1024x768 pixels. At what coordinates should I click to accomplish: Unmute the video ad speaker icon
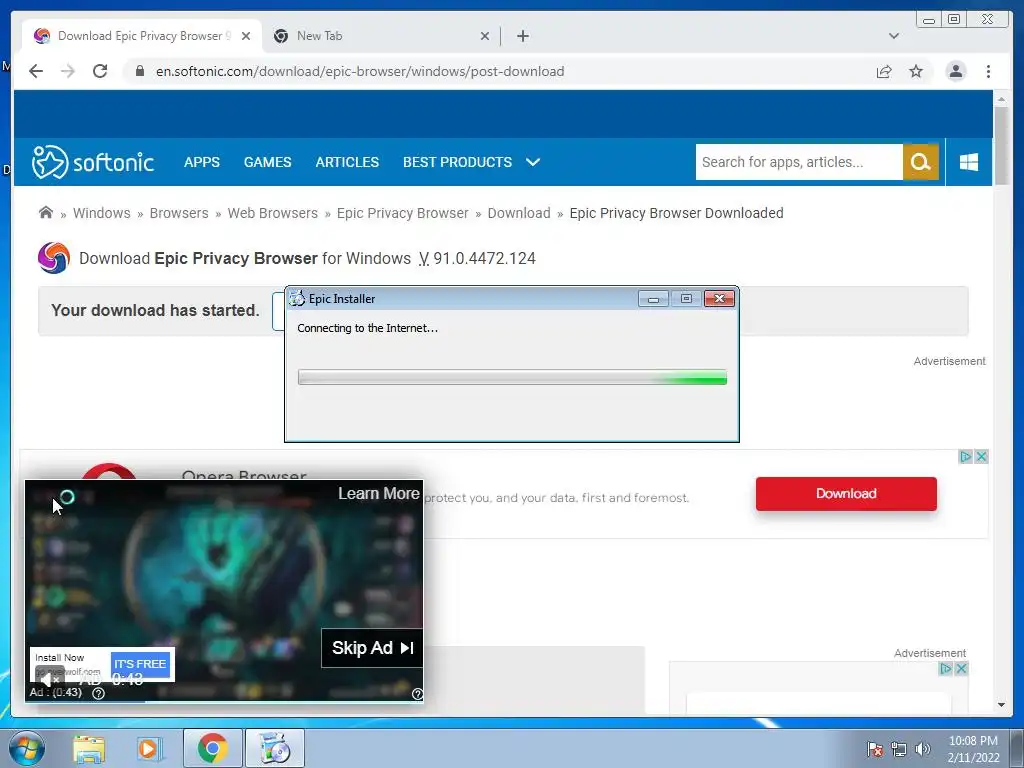[x=50, y=679]
